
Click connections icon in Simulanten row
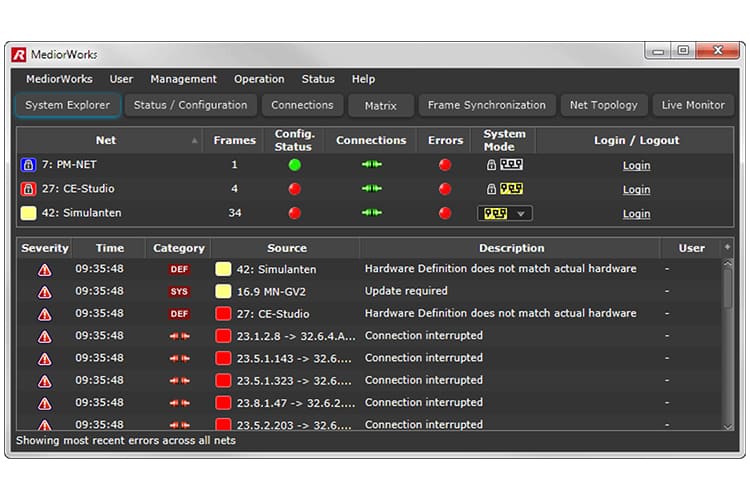pyautogui.click(x=372, y=212)
